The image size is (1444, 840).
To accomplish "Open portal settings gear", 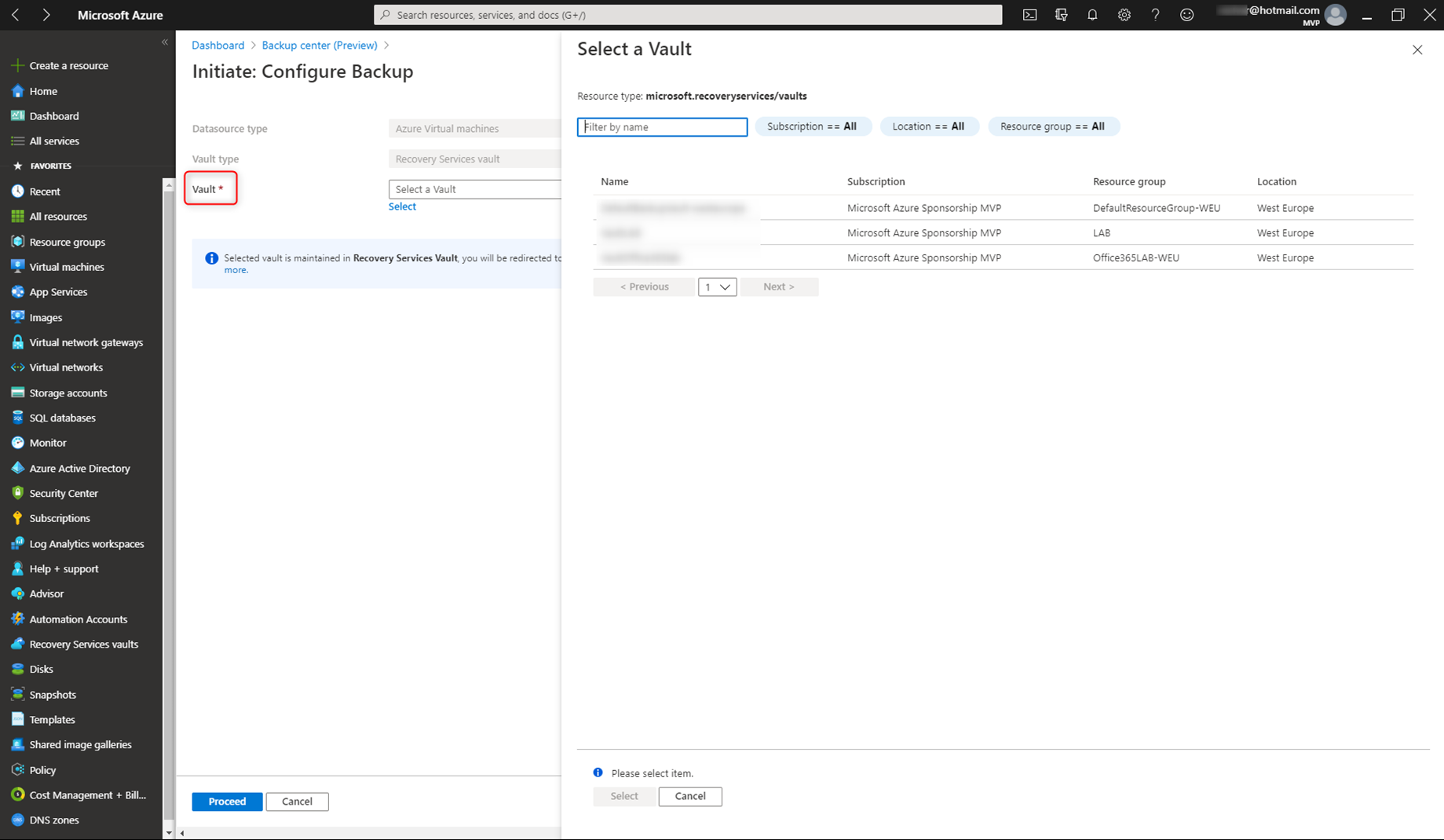I will (1124, 15).
